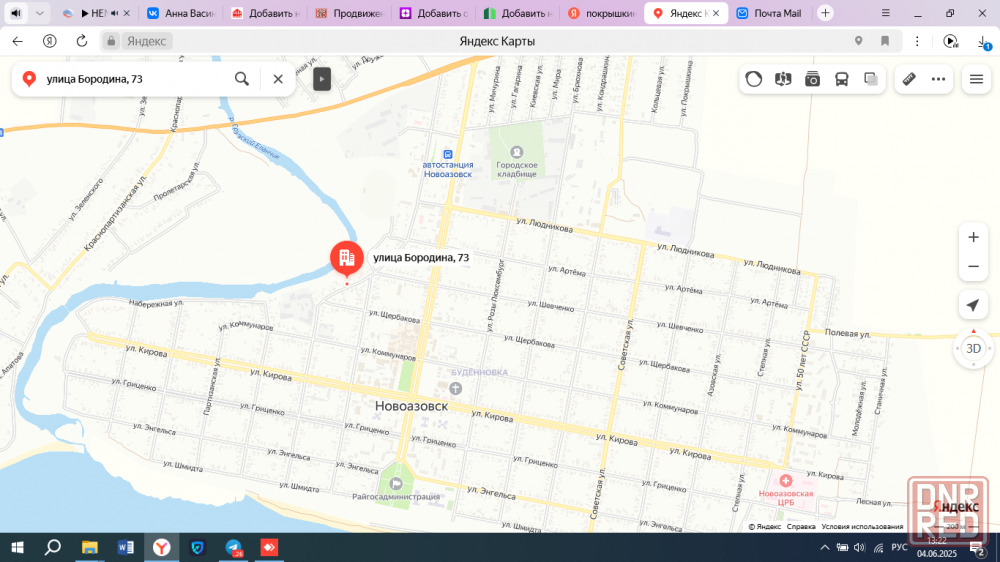Image resolution: width=1000 pixels, height=562 pixels.
Task: Click the Городское кладбище marker
Action: click(517, 152)
